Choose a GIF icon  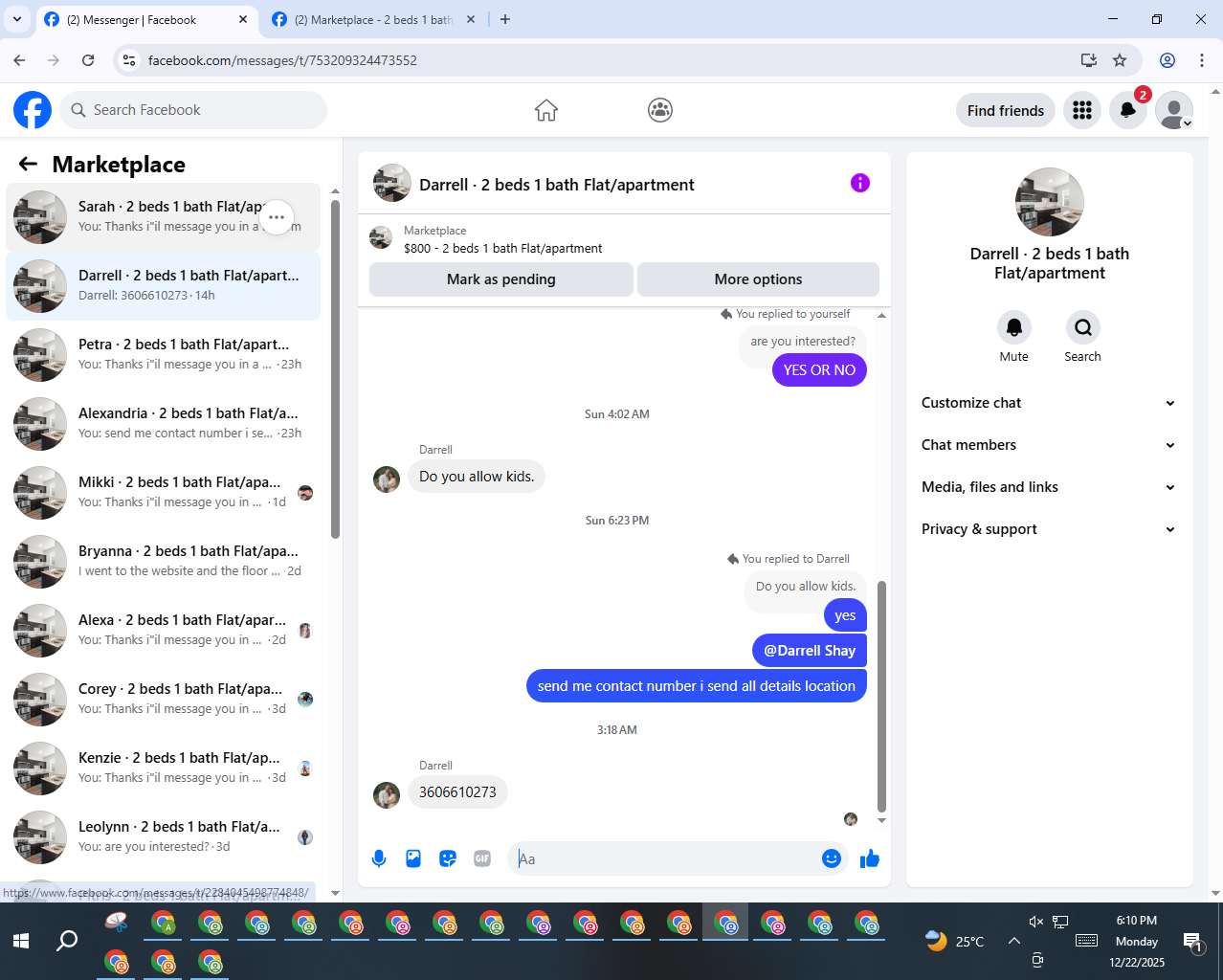[482, 858]
